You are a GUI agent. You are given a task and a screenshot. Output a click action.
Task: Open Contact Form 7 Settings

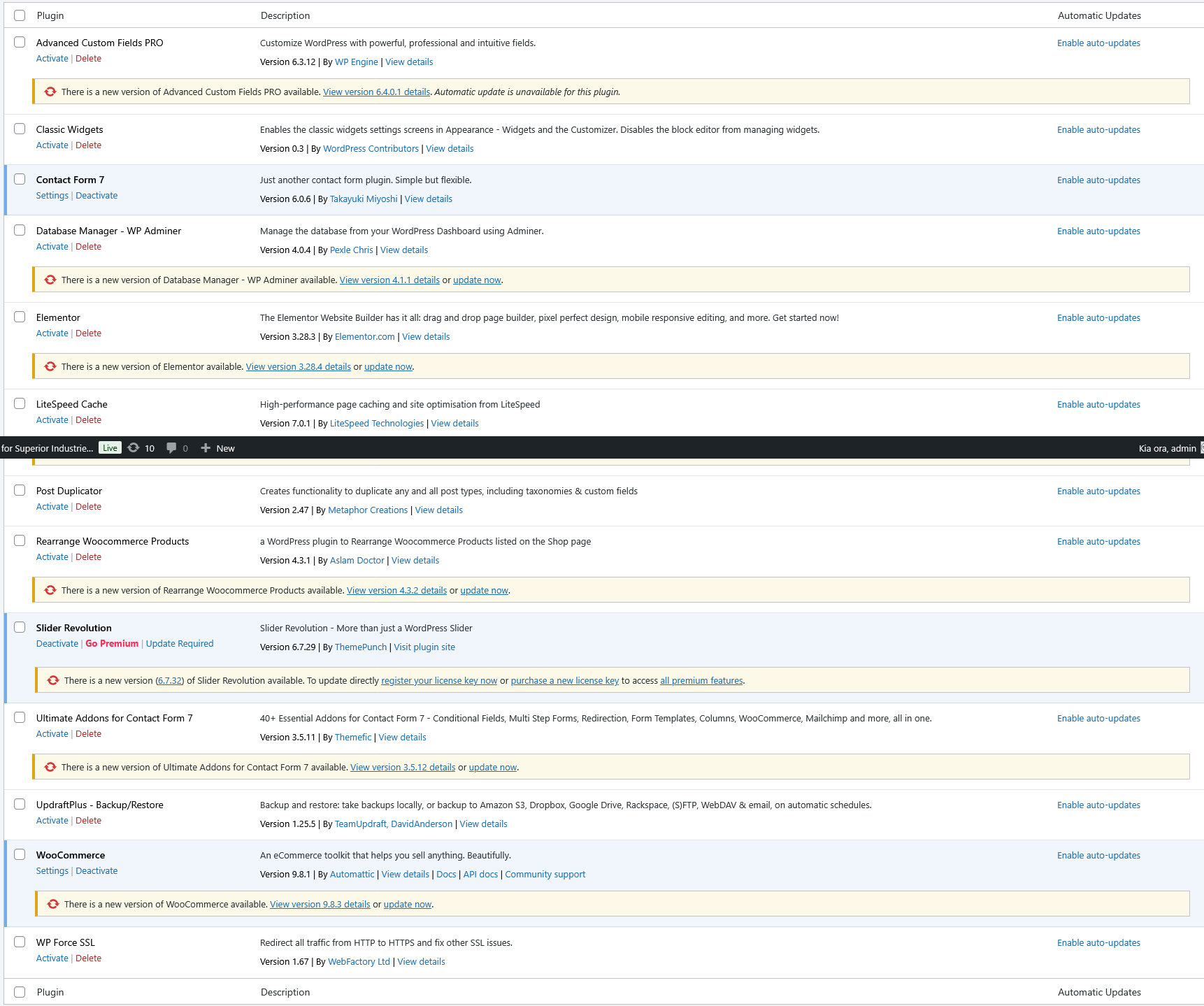pyautogui.click(x=52, y=196)
